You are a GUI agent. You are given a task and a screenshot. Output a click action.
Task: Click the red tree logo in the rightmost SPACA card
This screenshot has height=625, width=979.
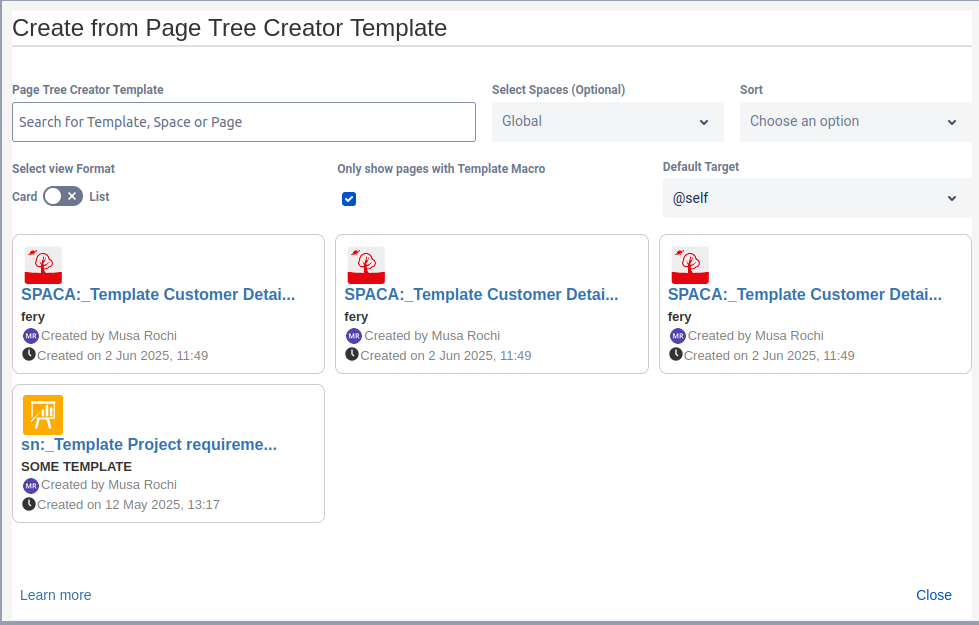690,265
